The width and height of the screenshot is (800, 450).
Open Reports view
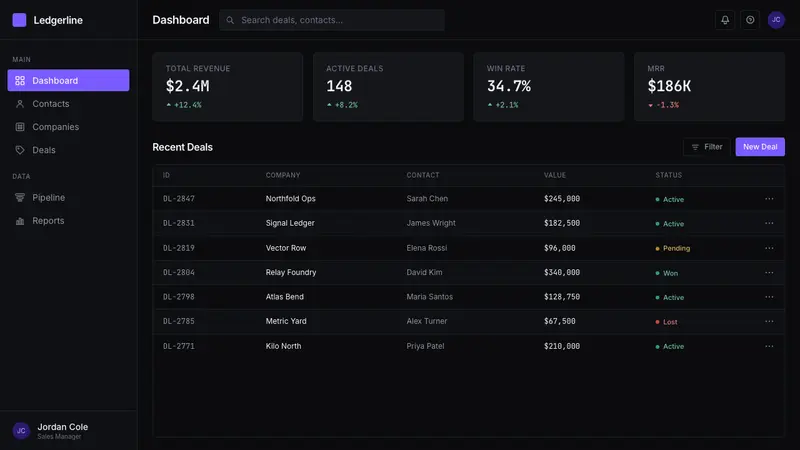(68, 221)
